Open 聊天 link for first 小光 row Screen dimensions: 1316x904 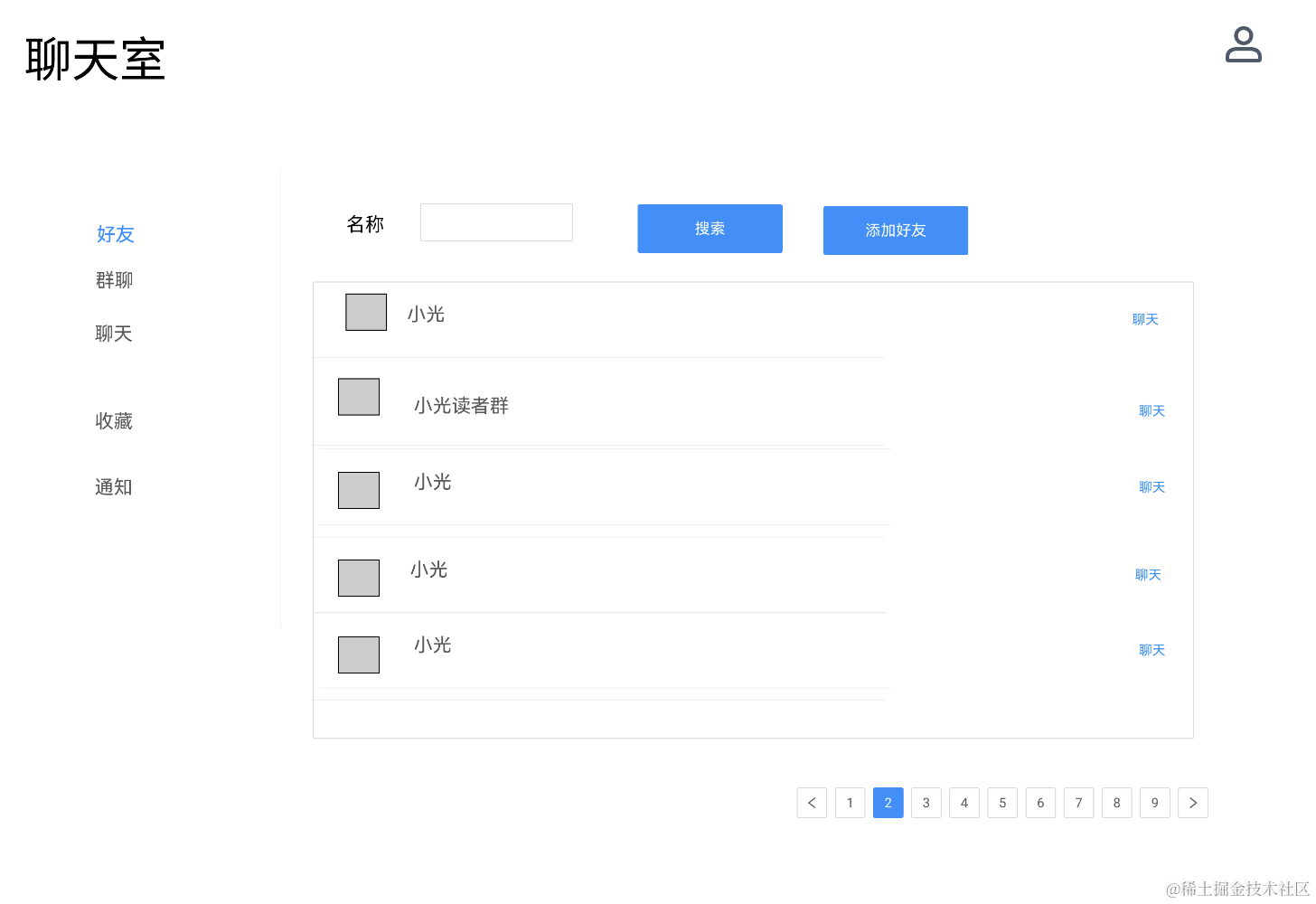pos(1145,319)
